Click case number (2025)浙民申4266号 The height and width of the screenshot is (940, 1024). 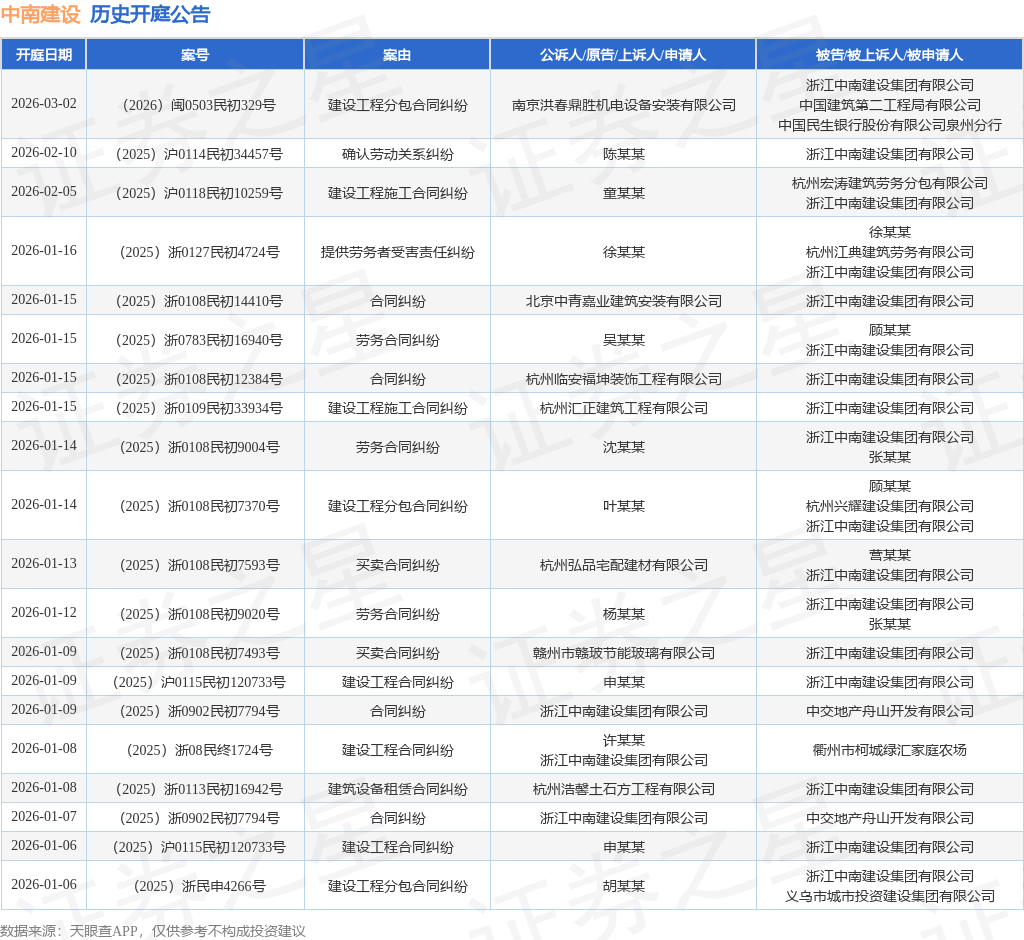199,886
